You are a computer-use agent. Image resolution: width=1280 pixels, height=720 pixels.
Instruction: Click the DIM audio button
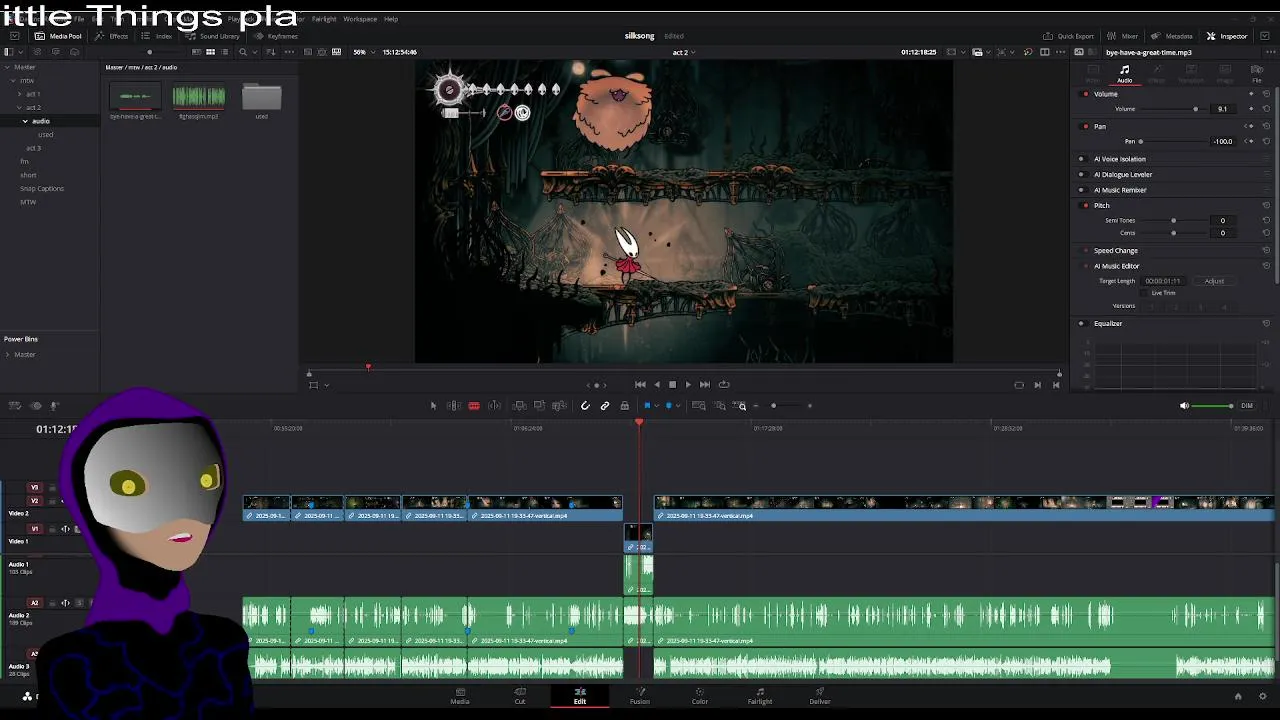coord(1246,406)
